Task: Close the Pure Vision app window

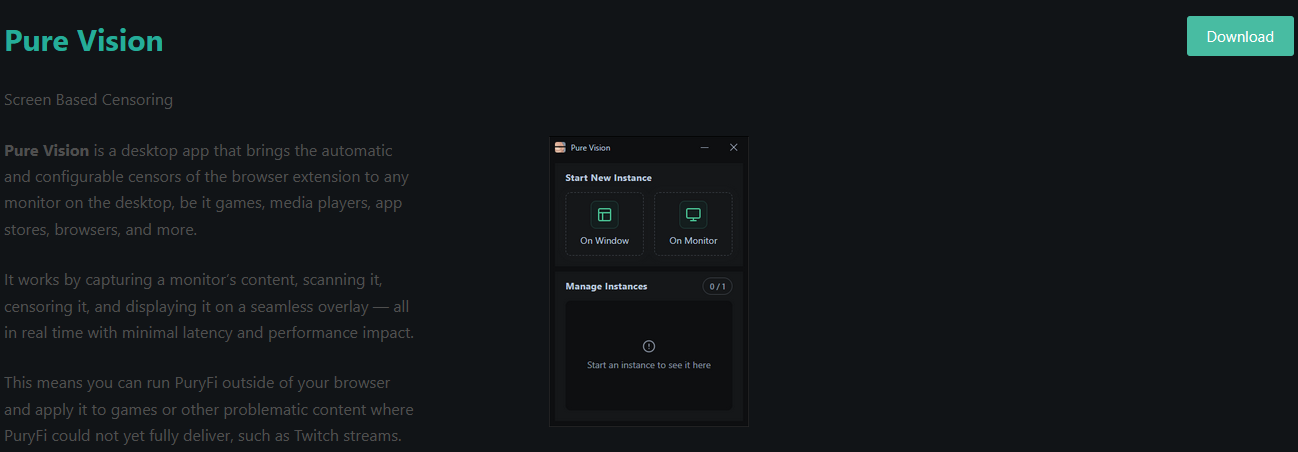Action: point(733,147)
